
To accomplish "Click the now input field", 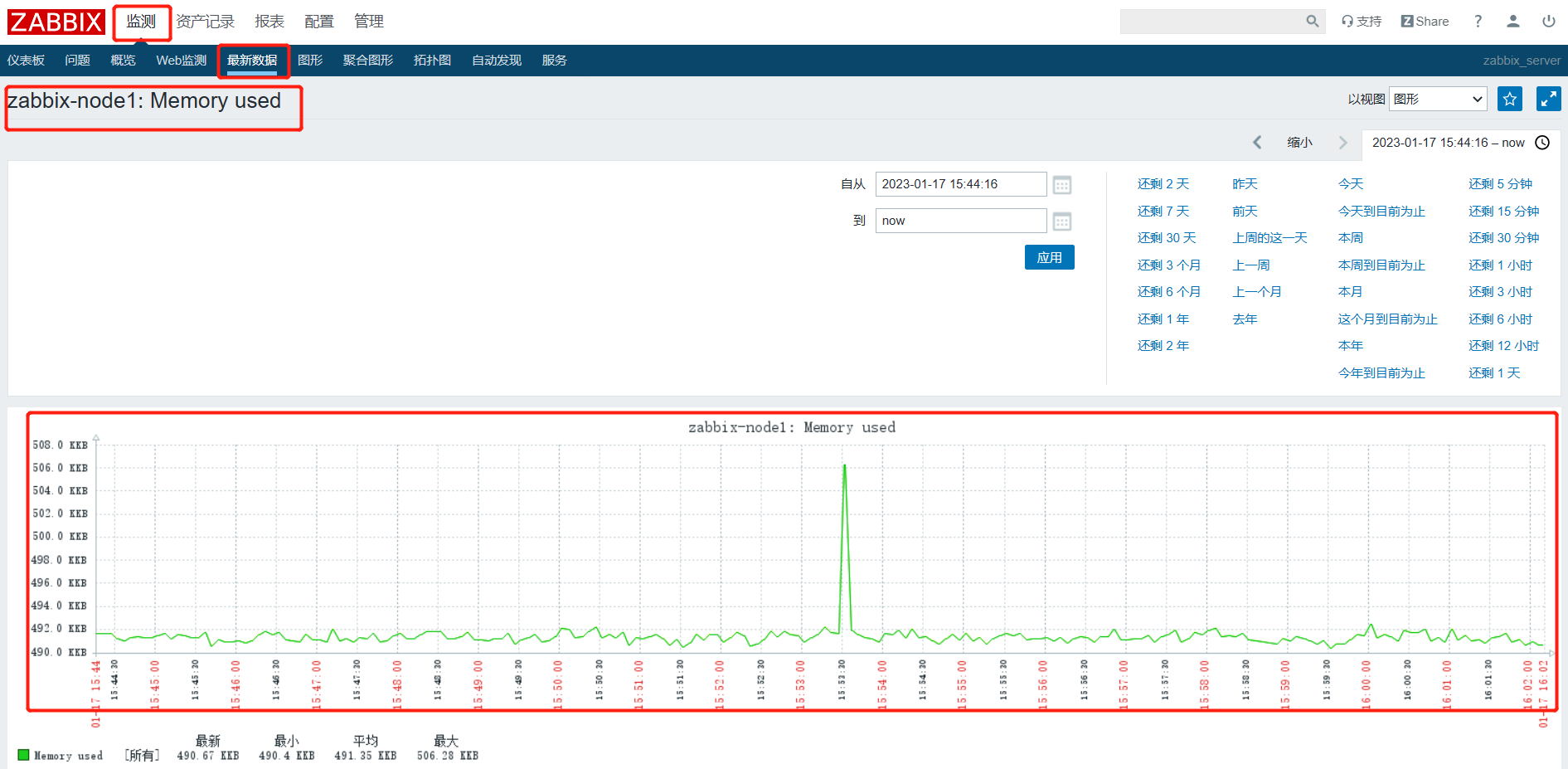I will (960, 220).
